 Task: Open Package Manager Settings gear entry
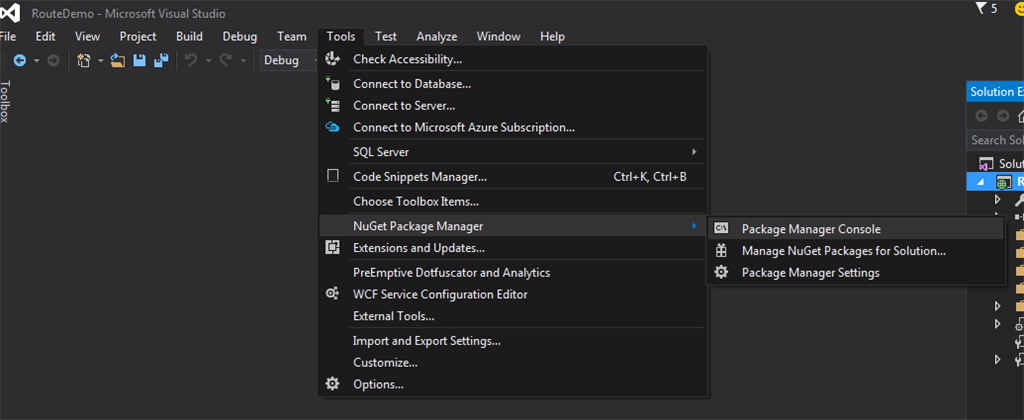coord(810,273)
